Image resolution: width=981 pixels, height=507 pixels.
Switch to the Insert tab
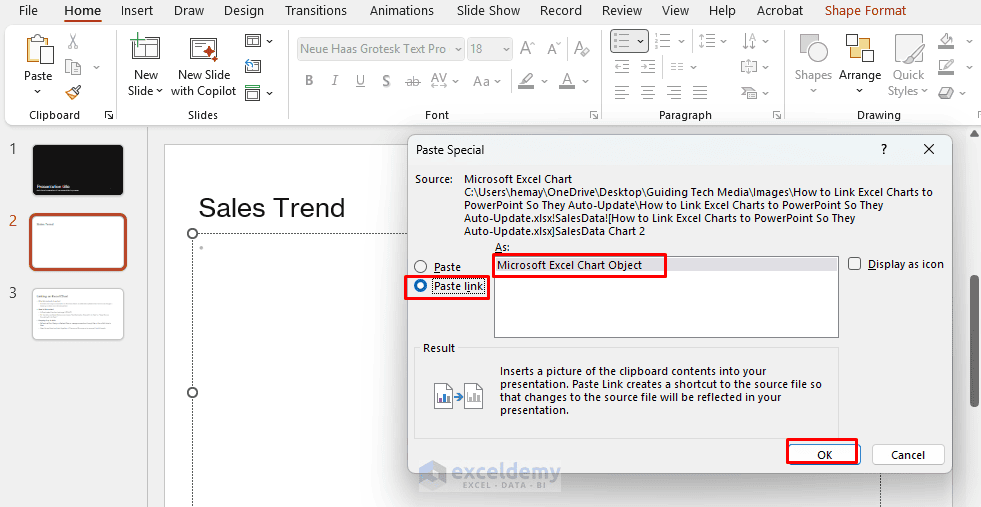click(x=136, y=11)
